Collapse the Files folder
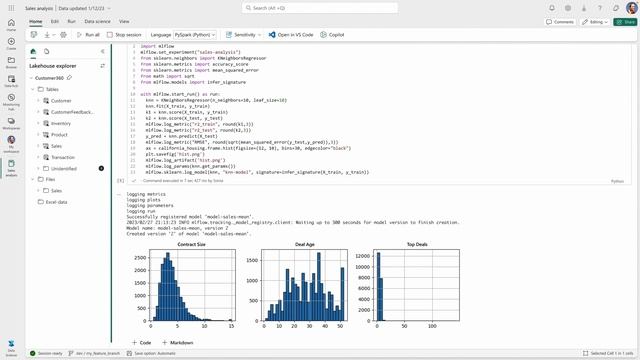 point(33,179)
